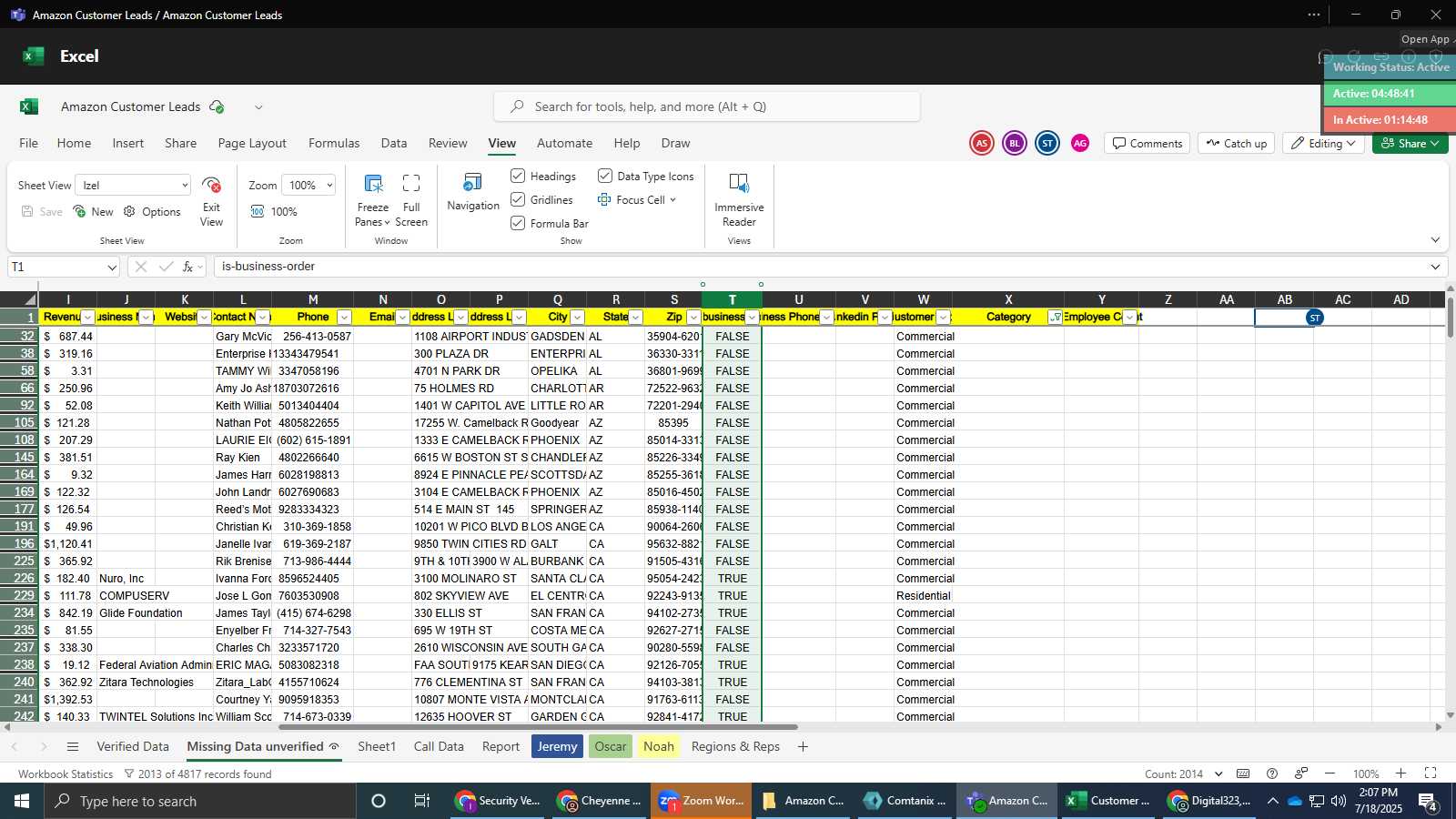Click the Catch up button

[1236, 143]
